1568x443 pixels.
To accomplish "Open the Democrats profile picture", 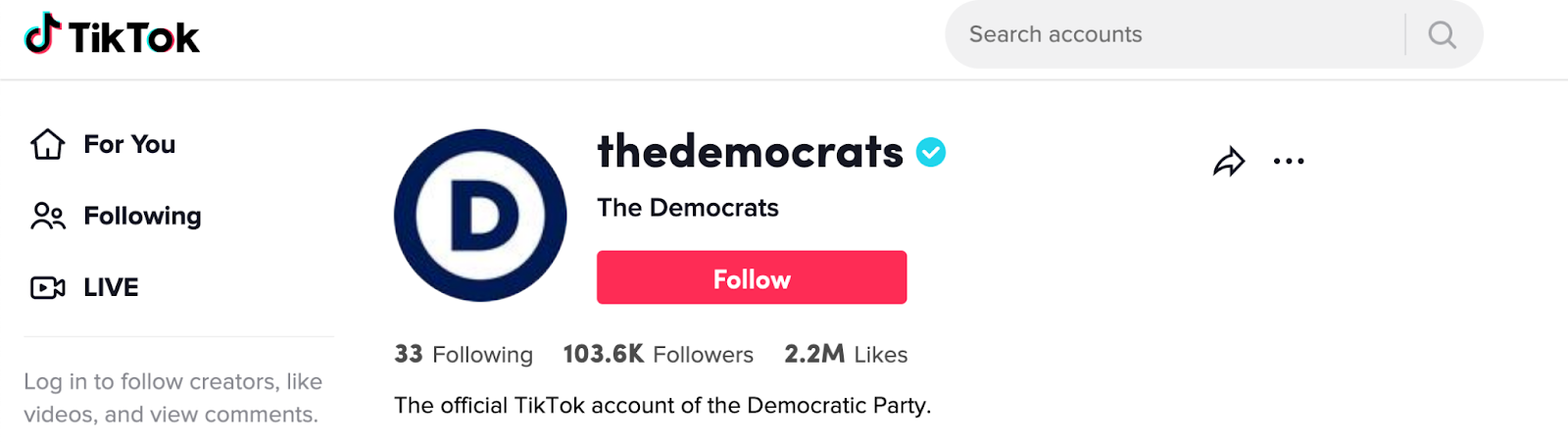I will coord(480,215).
